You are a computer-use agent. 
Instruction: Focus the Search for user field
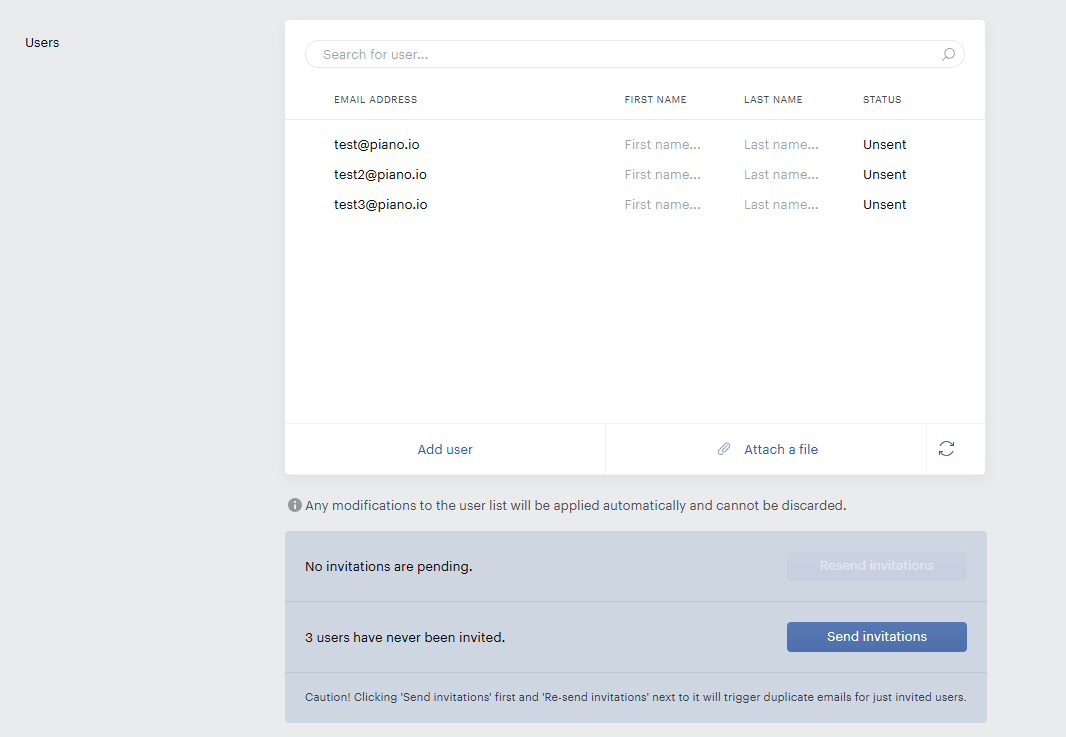(634, 54)
